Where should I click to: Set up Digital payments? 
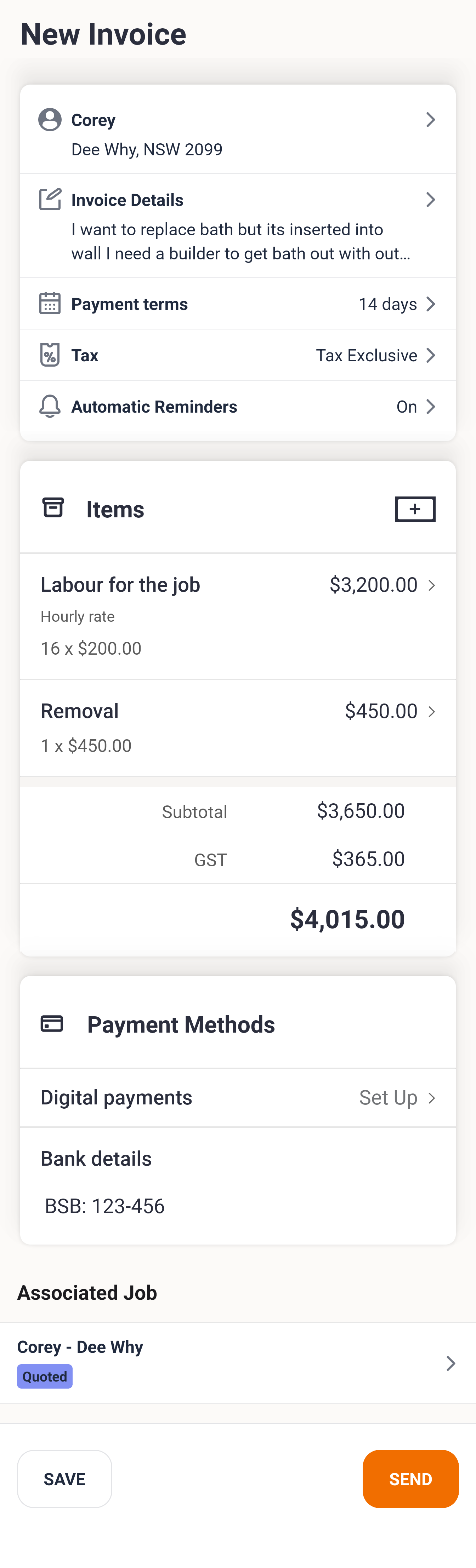pyautogui.click(x=396, y=1097)
